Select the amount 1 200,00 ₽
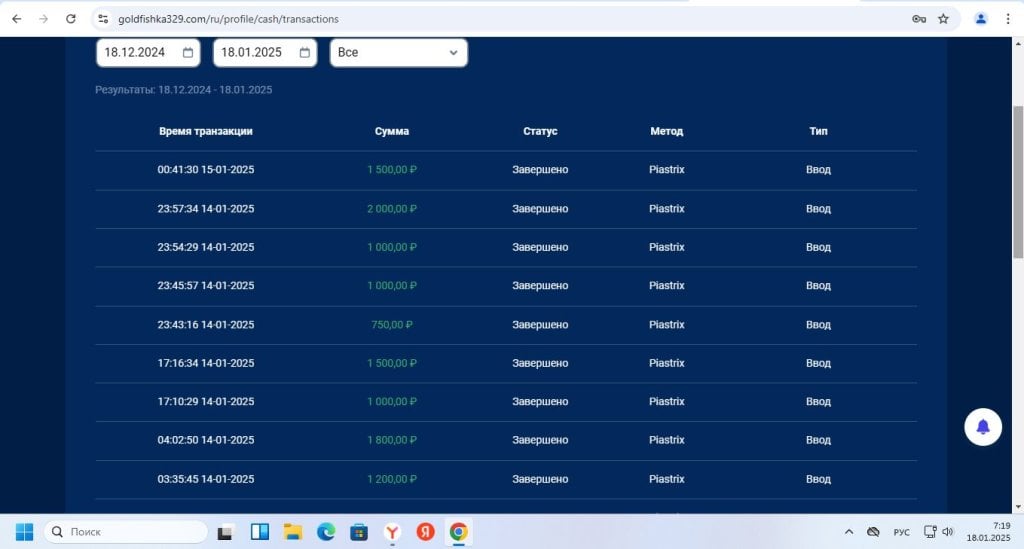The height and width of the screenshot is (549, 1024). click(x=392, y=479)
